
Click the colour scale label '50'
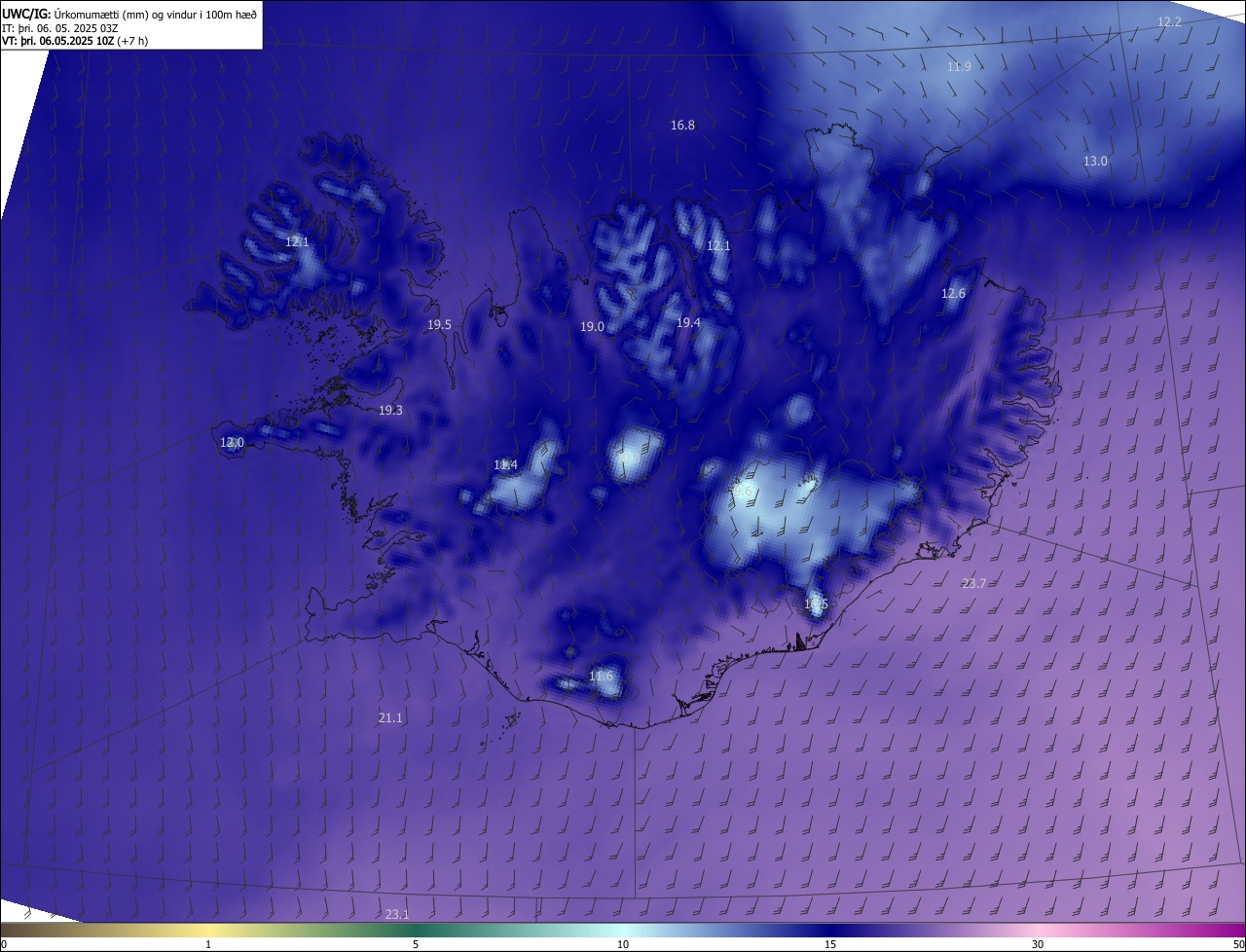click(x=1238, y=944)
